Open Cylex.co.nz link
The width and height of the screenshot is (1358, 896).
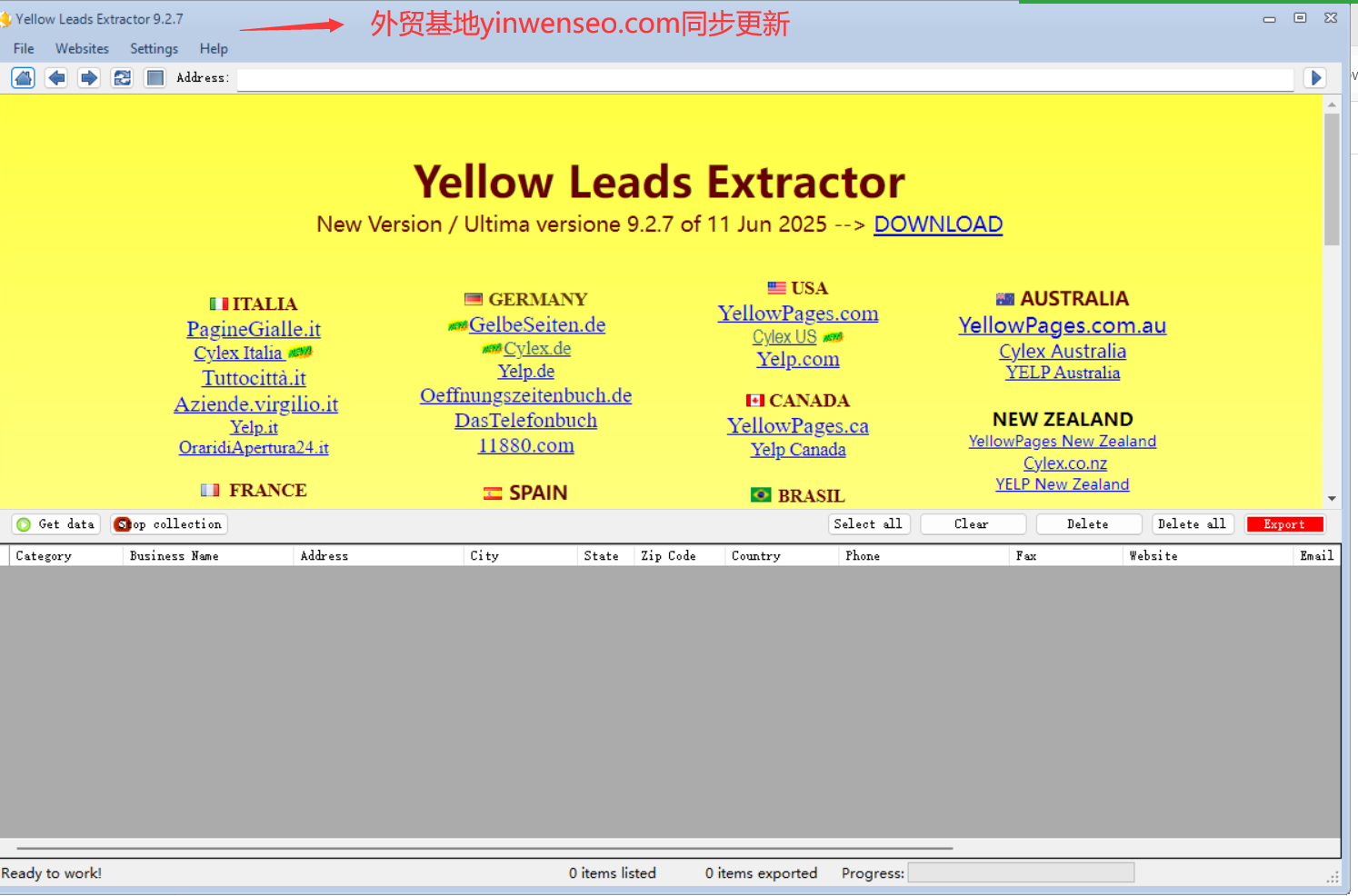point(1065,463)
